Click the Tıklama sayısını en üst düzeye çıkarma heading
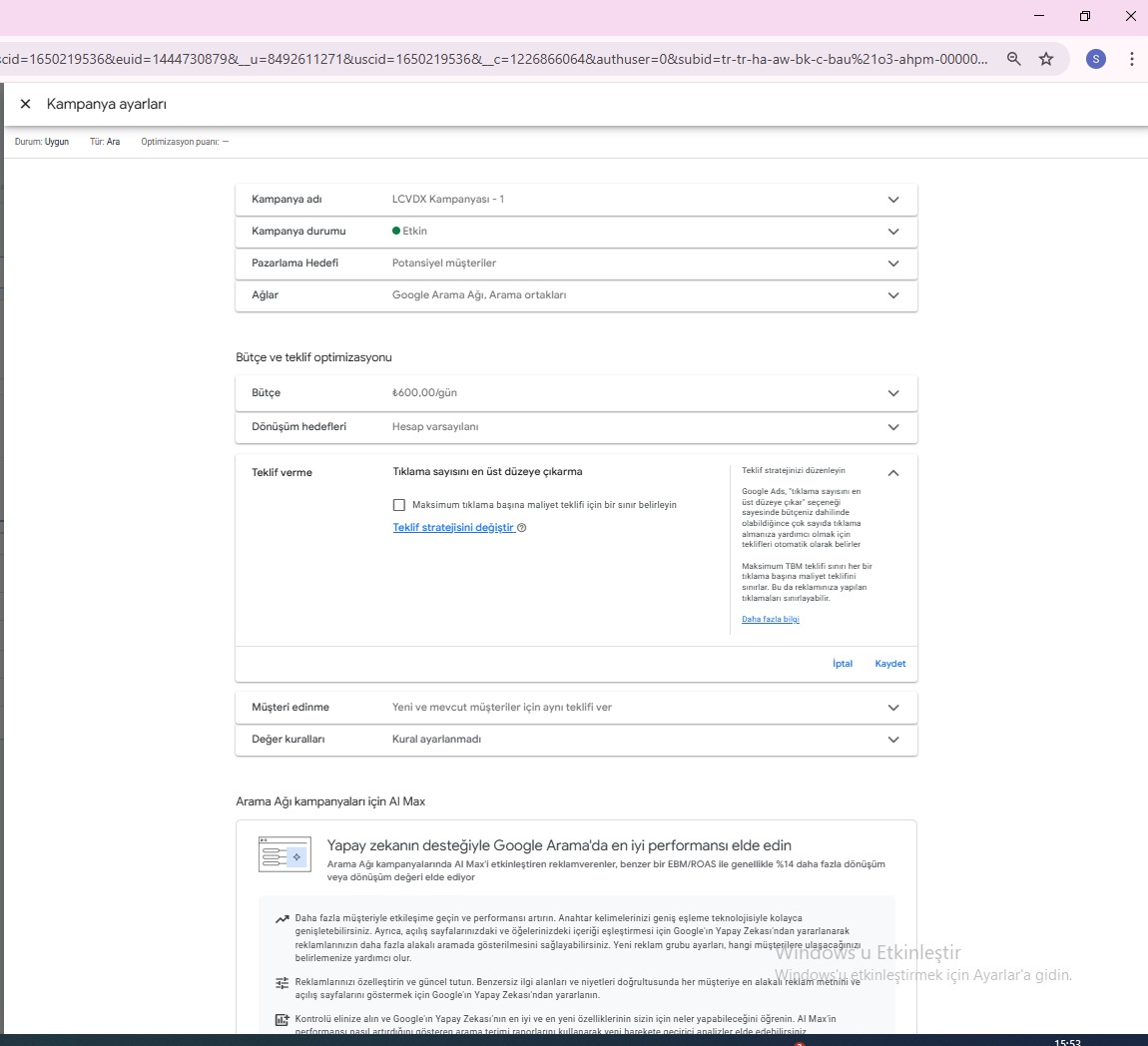This screenshot has width=1148, height=1046. click(487, 472)
